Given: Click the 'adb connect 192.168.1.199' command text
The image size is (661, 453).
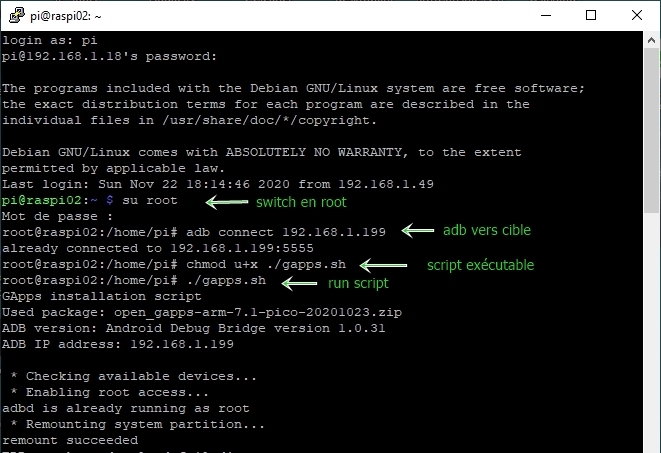Looking at the screenshot, I should [x=286, y=232].
